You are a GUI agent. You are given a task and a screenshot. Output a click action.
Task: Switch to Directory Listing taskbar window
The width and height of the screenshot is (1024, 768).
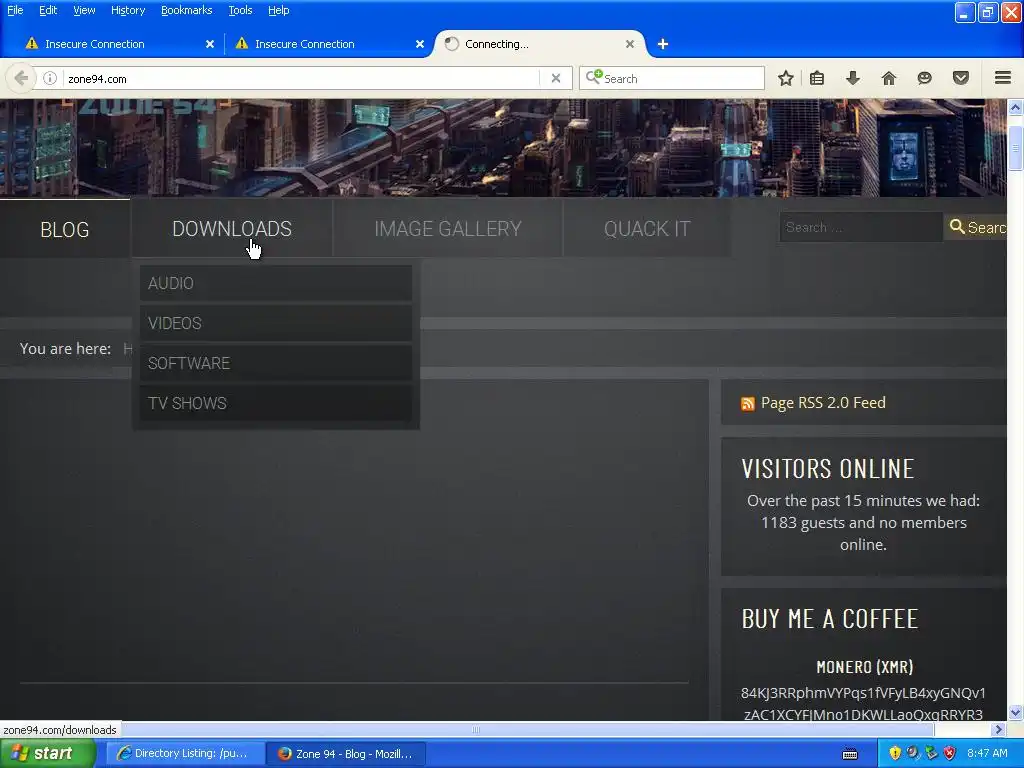coord(185,754)
